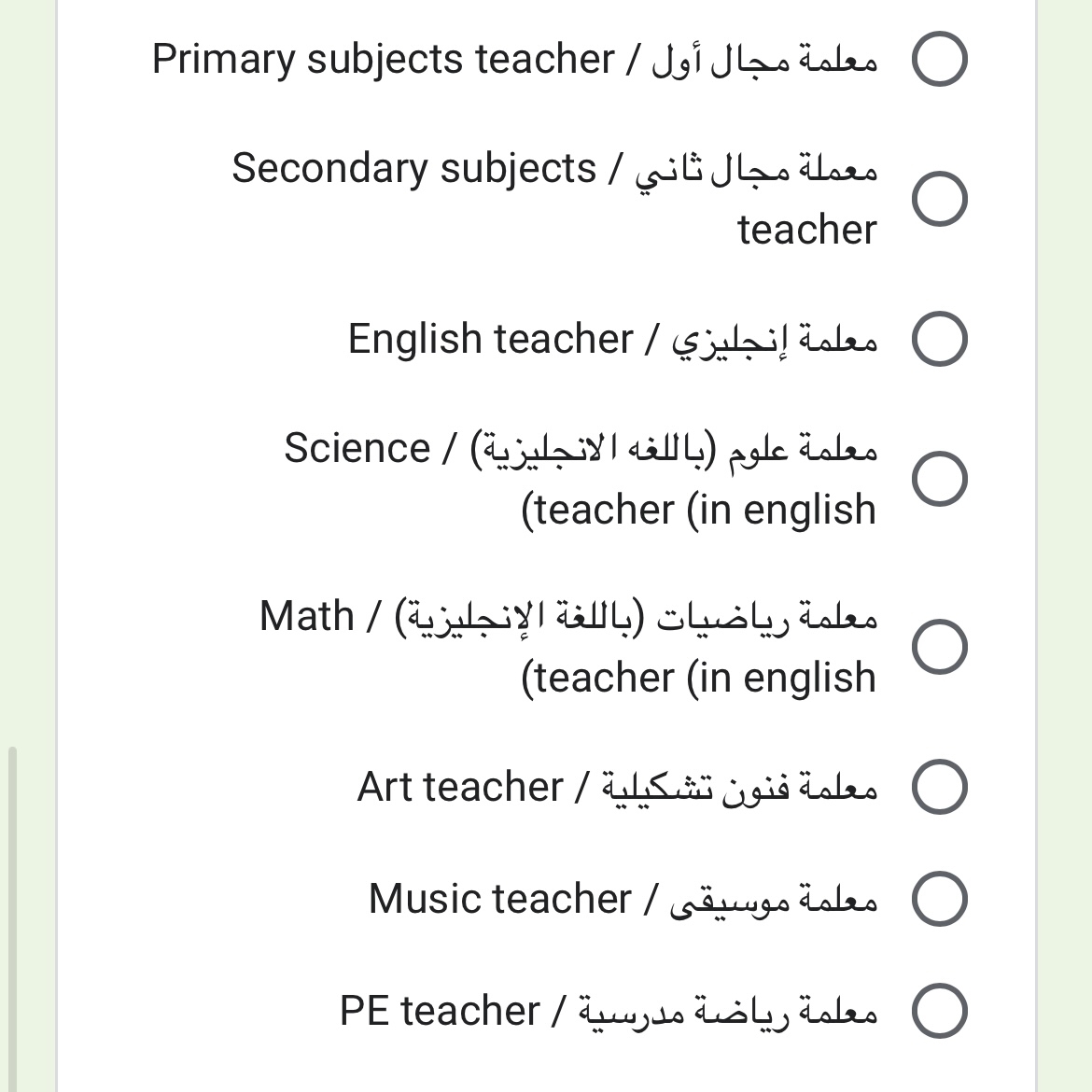Click Arabic text معلمة رياضة مدرسية
Image resolution: width=1092 pixels, height=1092 pixels.
click(728, 1012)
